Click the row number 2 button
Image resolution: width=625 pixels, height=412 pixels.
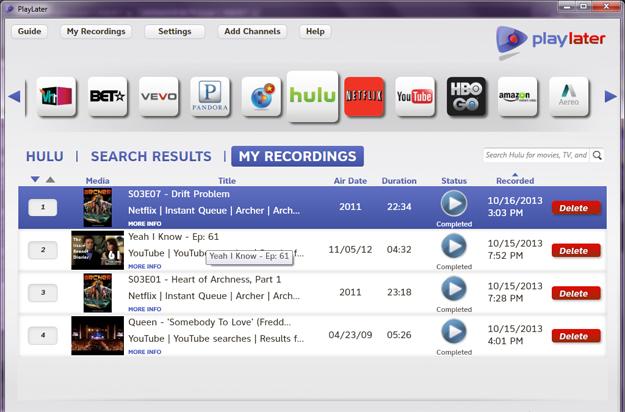(x=43, y=250)
